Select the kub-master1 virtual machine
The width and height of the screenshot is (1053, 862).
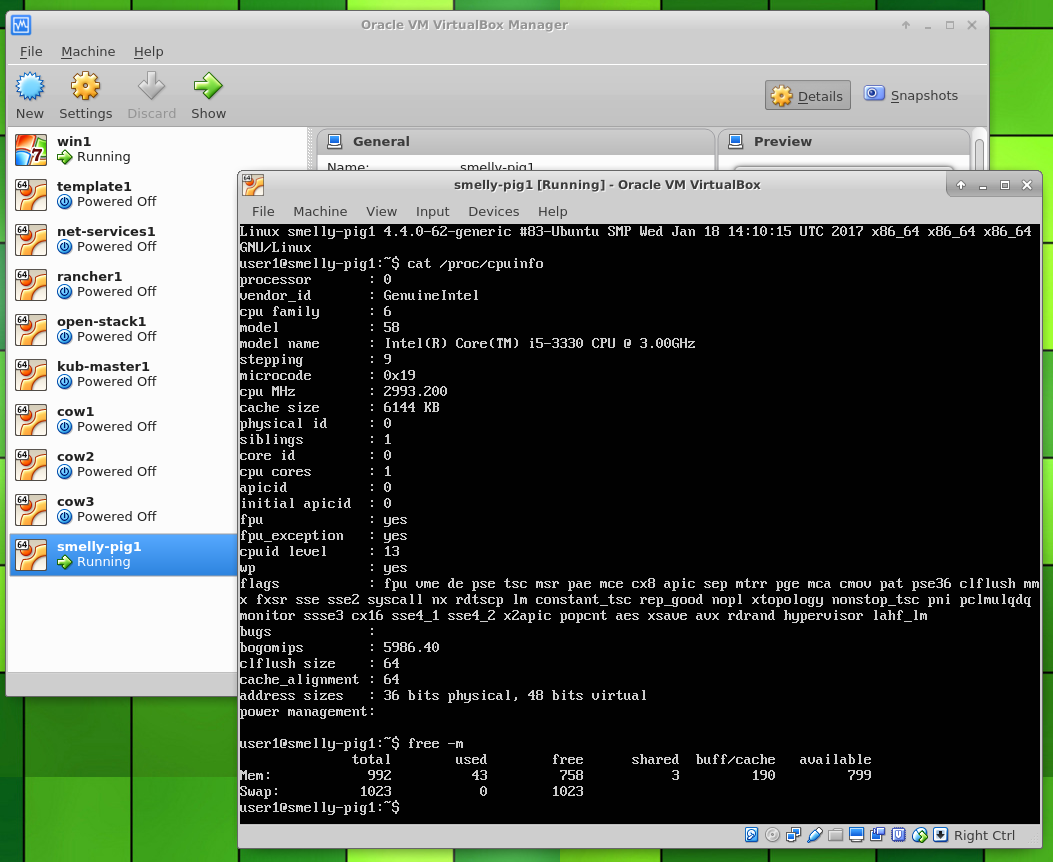[x=124, y=375]
